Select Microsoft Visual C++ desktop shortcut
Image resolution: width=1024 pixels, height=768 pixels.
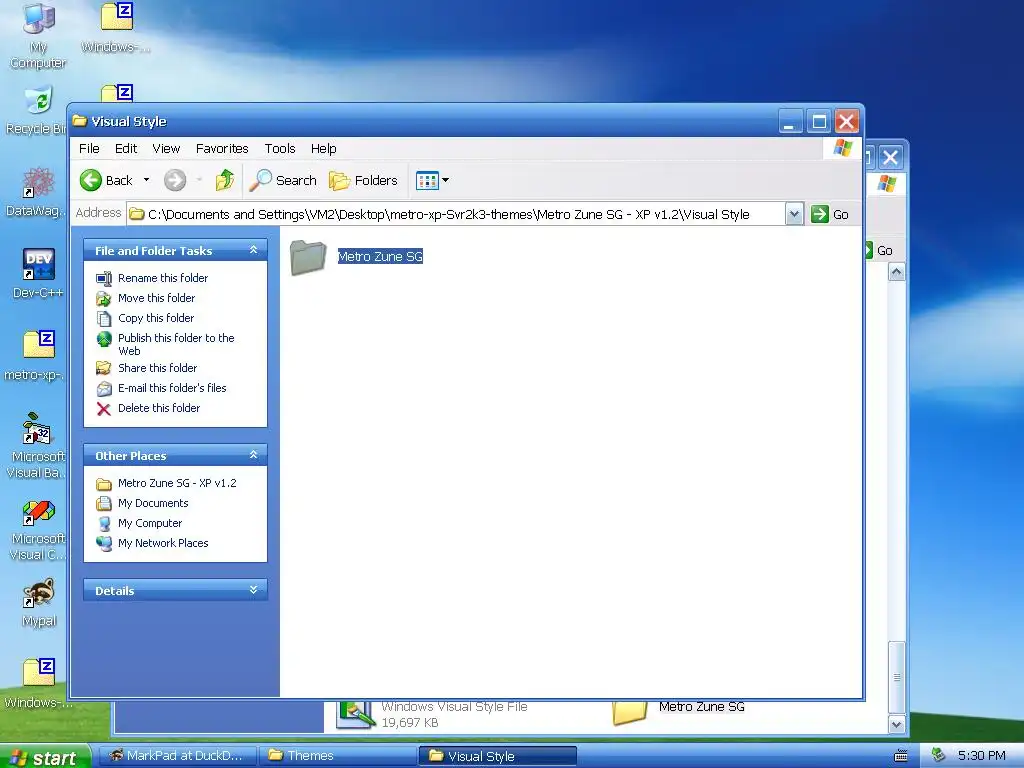tap(39, 529)
